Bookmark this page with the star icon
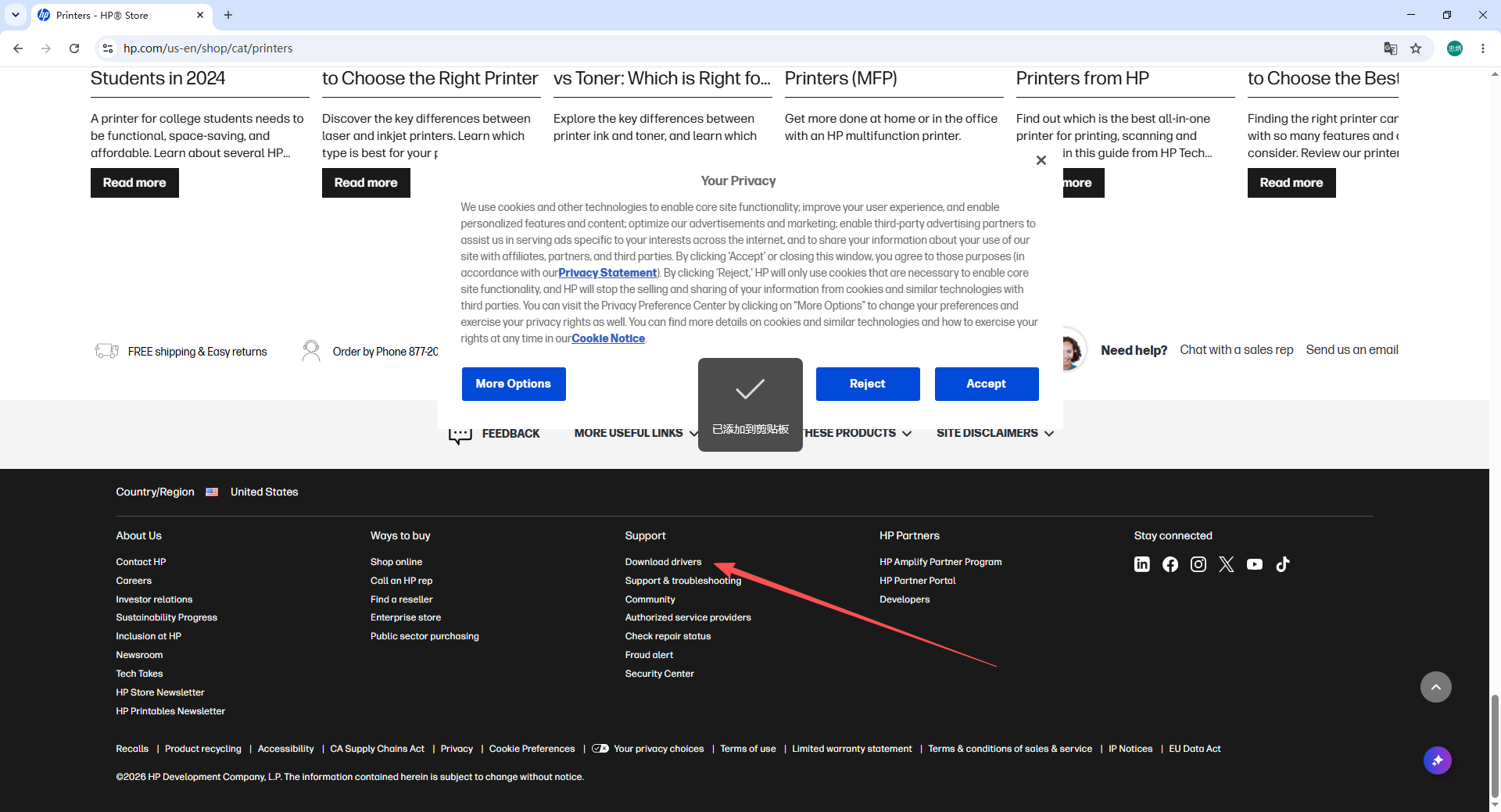 point(1416,48)
